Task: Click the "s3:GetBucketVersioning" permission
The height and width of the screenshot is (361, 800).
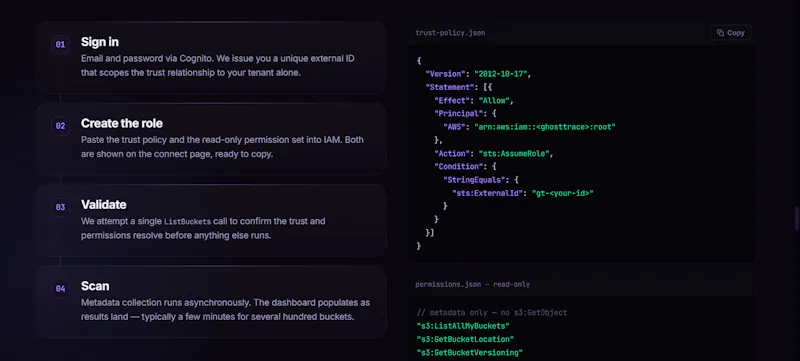Action: coord(469,352)
